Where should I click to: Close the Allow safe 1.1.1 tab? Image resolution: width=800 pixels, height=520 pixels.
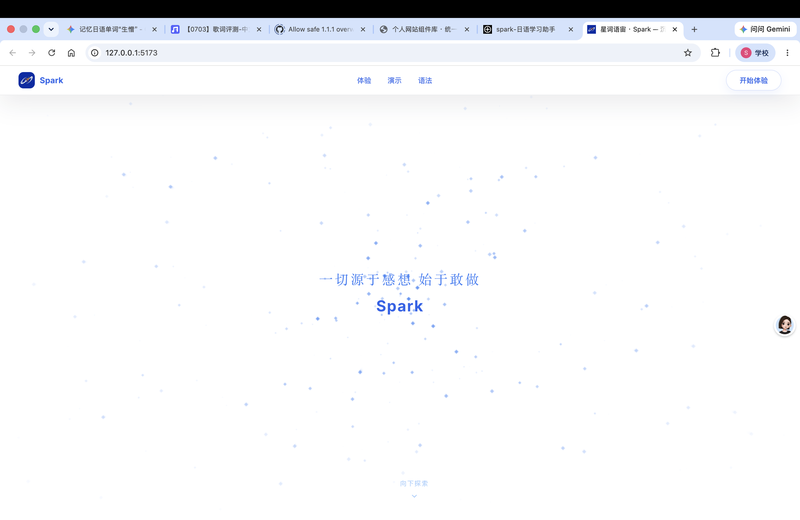click(x=363, y=30)
